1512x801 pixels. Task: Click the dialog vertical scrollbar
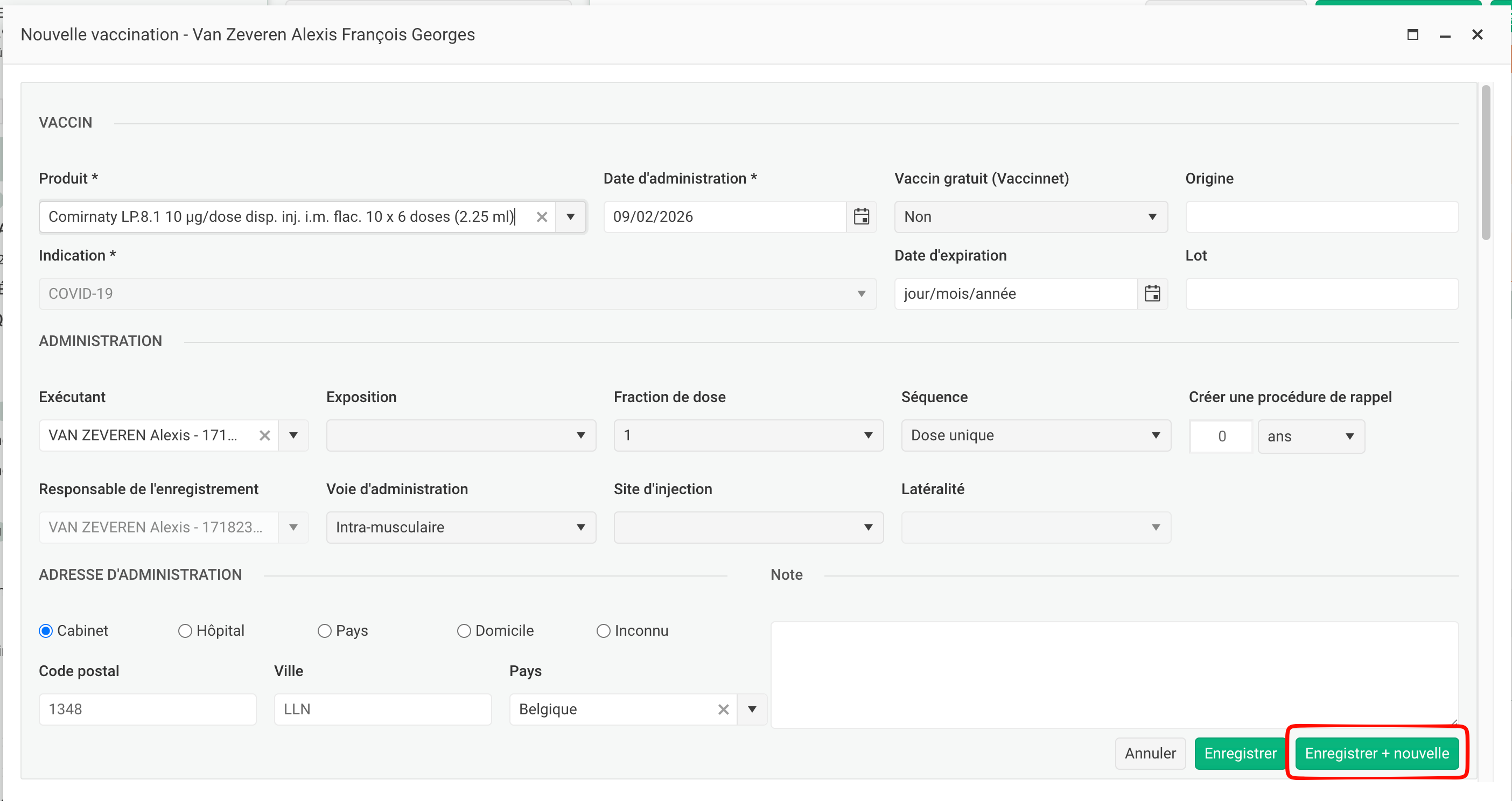[1486, 163]
